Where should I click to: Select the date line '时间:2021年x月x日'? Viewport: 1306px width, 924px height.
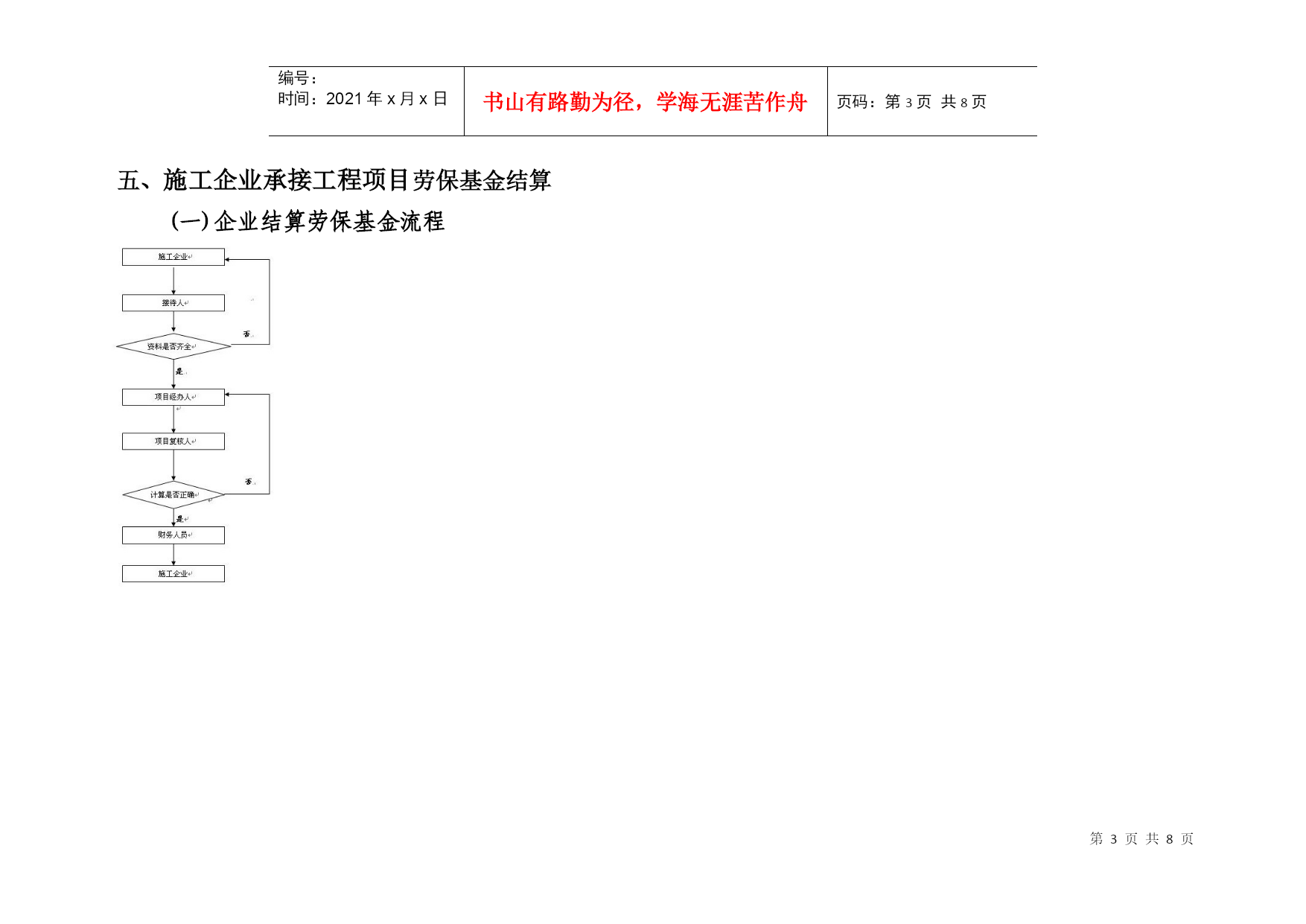coord(363,99)
